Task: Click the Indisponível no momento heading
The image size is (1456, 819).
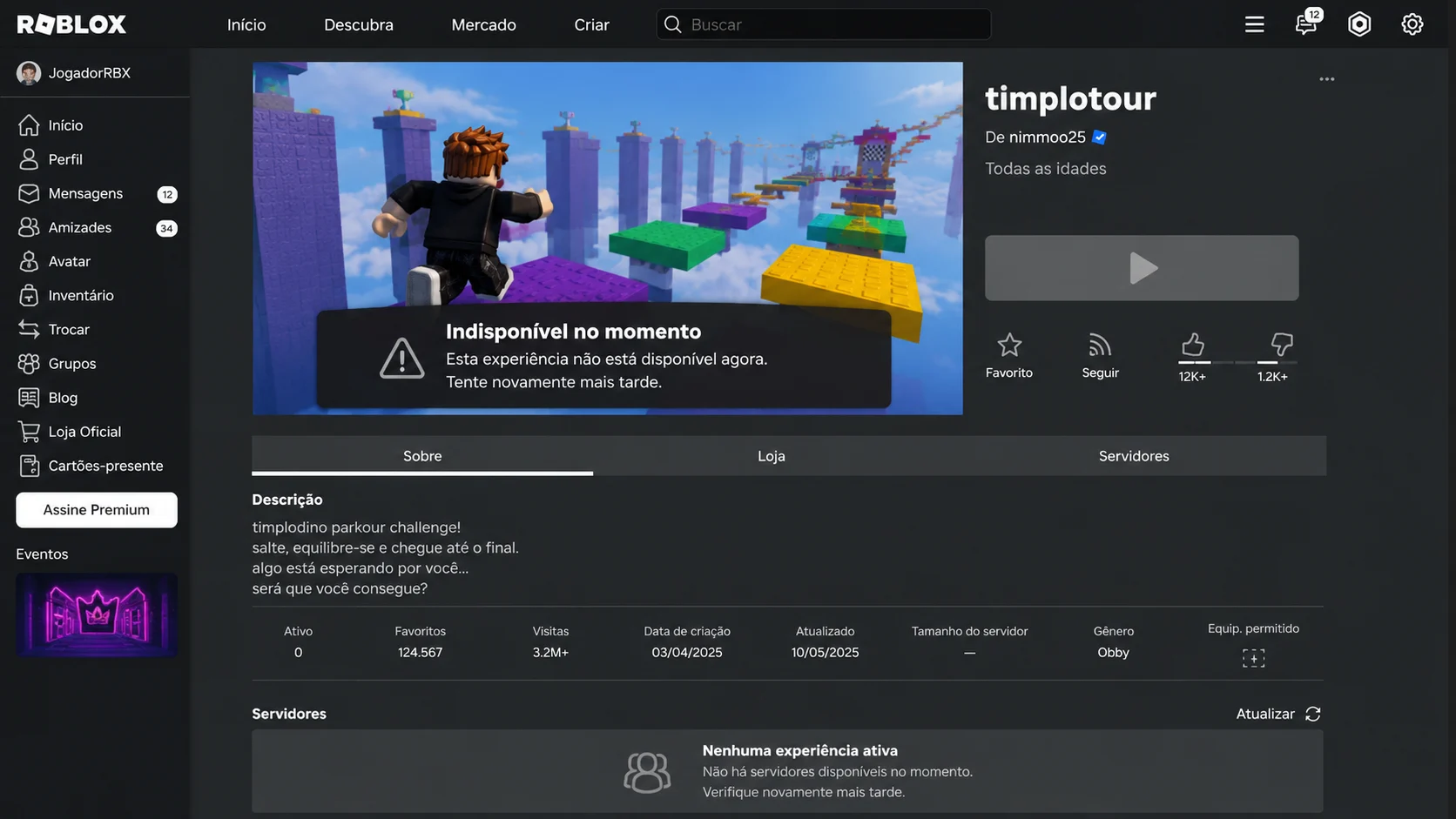Action: click(x=573, y=332)
